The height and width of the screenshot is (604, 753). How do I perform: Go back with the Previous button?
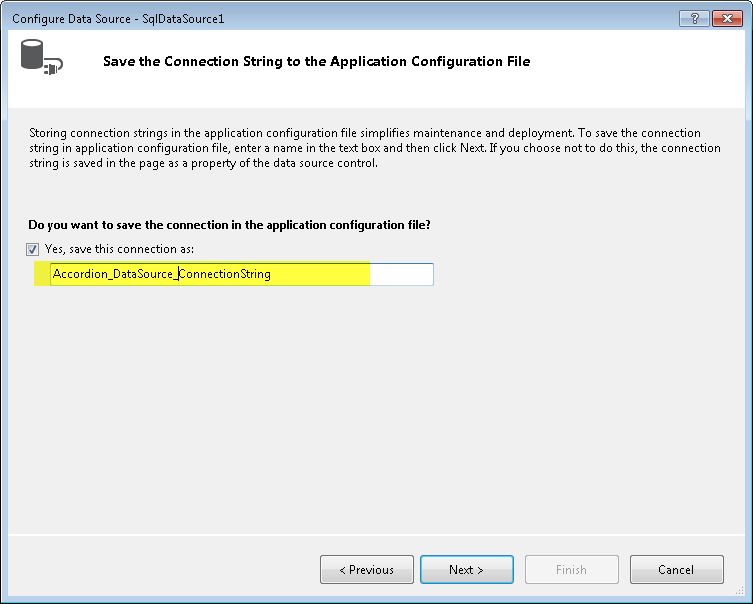click(x=366, y=570)
